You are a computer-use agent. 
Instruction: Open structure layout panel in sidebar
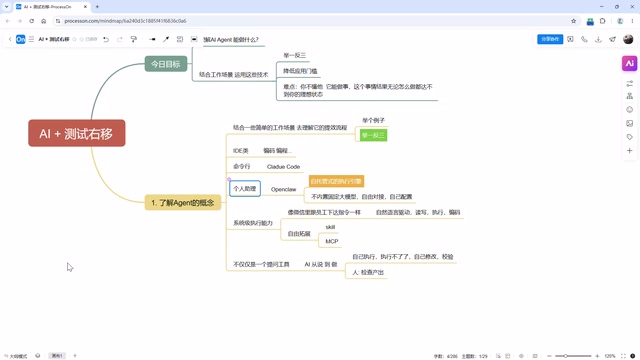click(629, 96)
